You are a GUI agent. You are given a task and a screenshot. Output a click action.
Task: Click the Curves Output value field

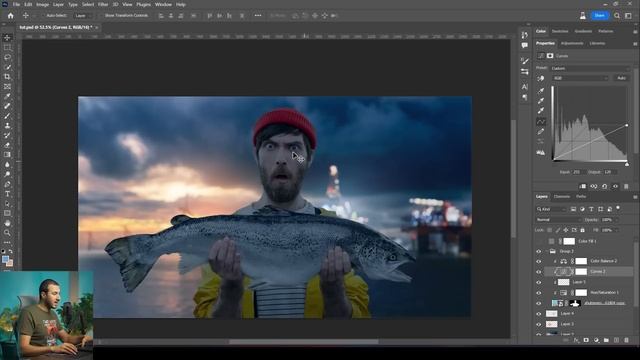[609, 172]
